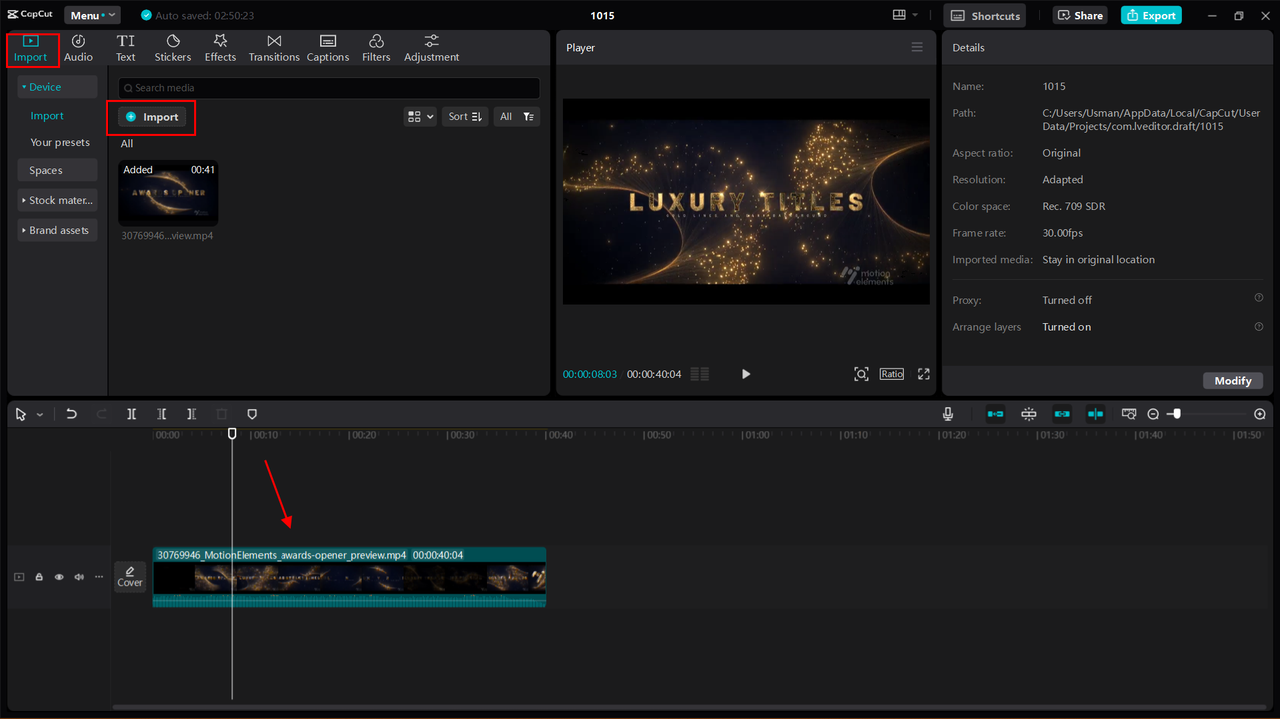Open the Stickers tab
This screenshot has height=719, width=1280.
[172, 47]
